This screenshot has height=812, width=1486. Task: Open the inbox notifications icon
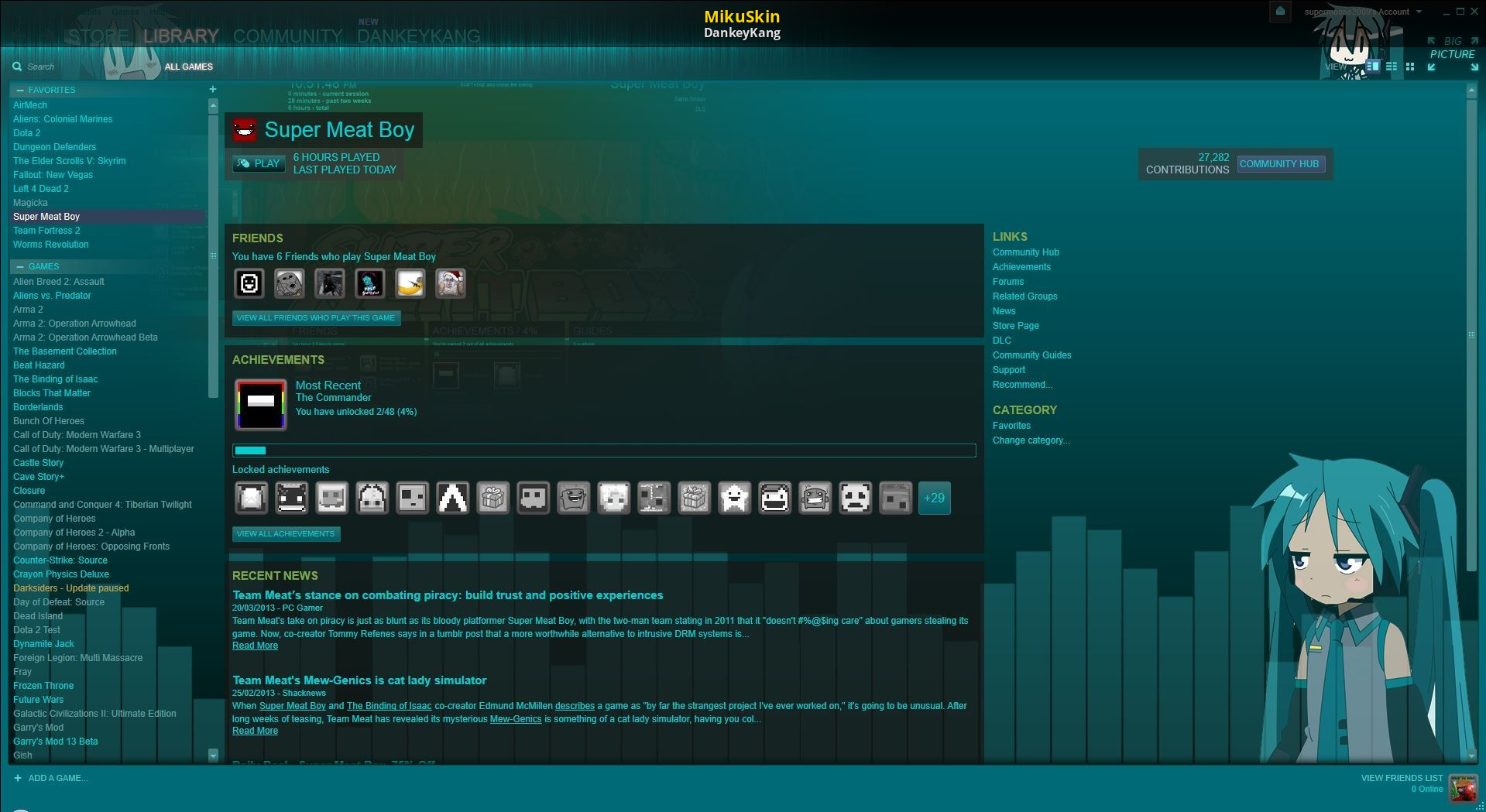click(x=1280, y=12)
